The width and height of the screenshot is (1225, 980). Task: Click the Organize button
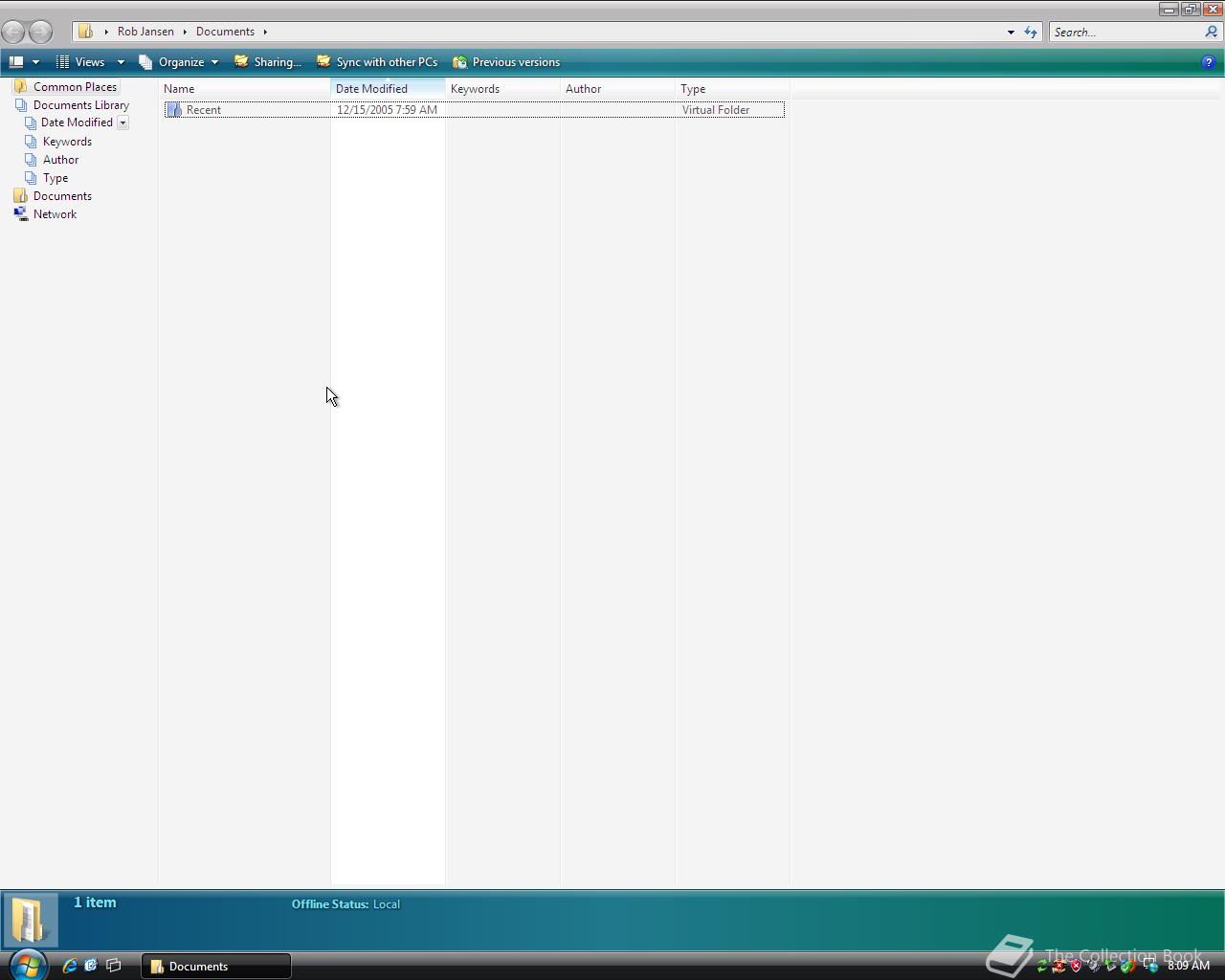pyautogui.click(x=172, y=62)
